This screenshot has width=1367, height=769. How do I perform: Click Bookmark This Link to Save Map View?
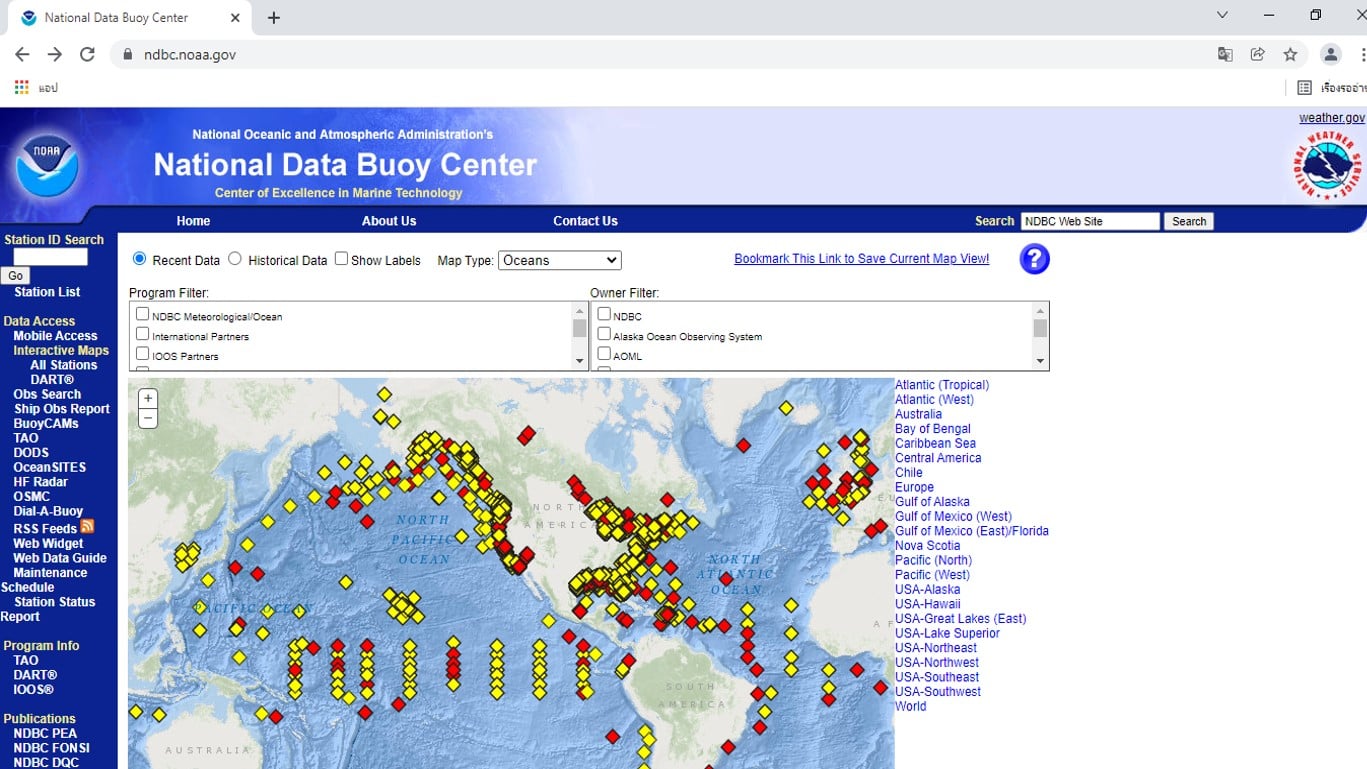[x=861, y=258]
